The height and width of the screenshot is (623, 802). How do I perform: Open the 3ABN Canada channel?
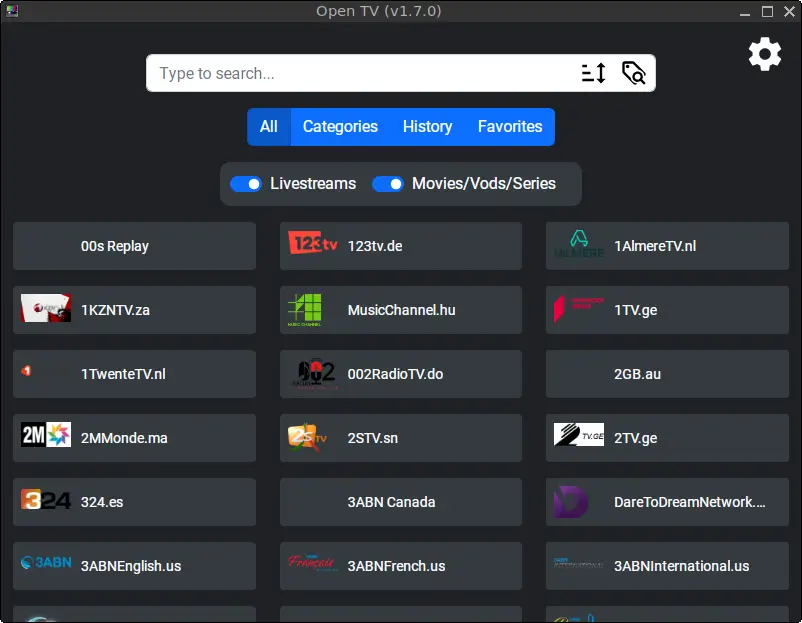point(400,502)
